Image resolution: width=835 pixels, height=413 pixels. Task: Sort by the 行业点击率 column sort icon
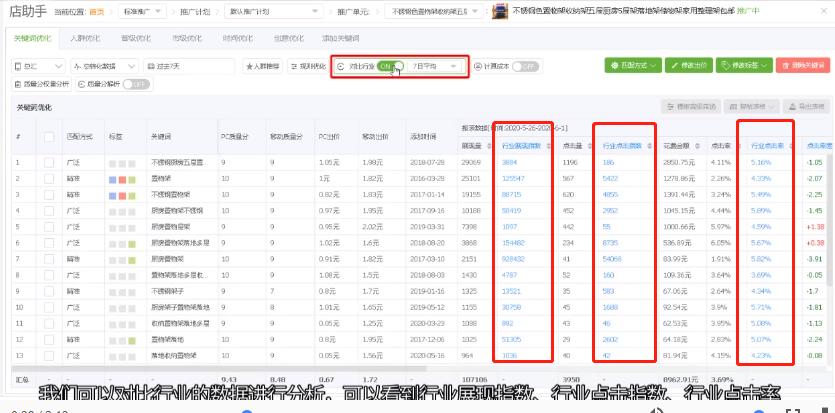pos(789,145)
